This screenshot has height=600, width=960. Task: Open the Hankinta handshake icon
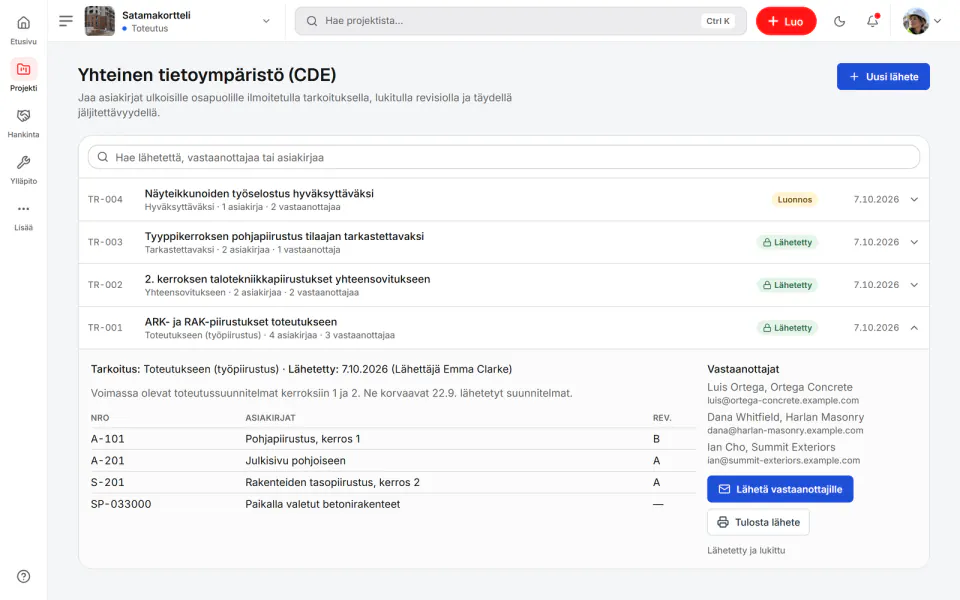[23, 116]
